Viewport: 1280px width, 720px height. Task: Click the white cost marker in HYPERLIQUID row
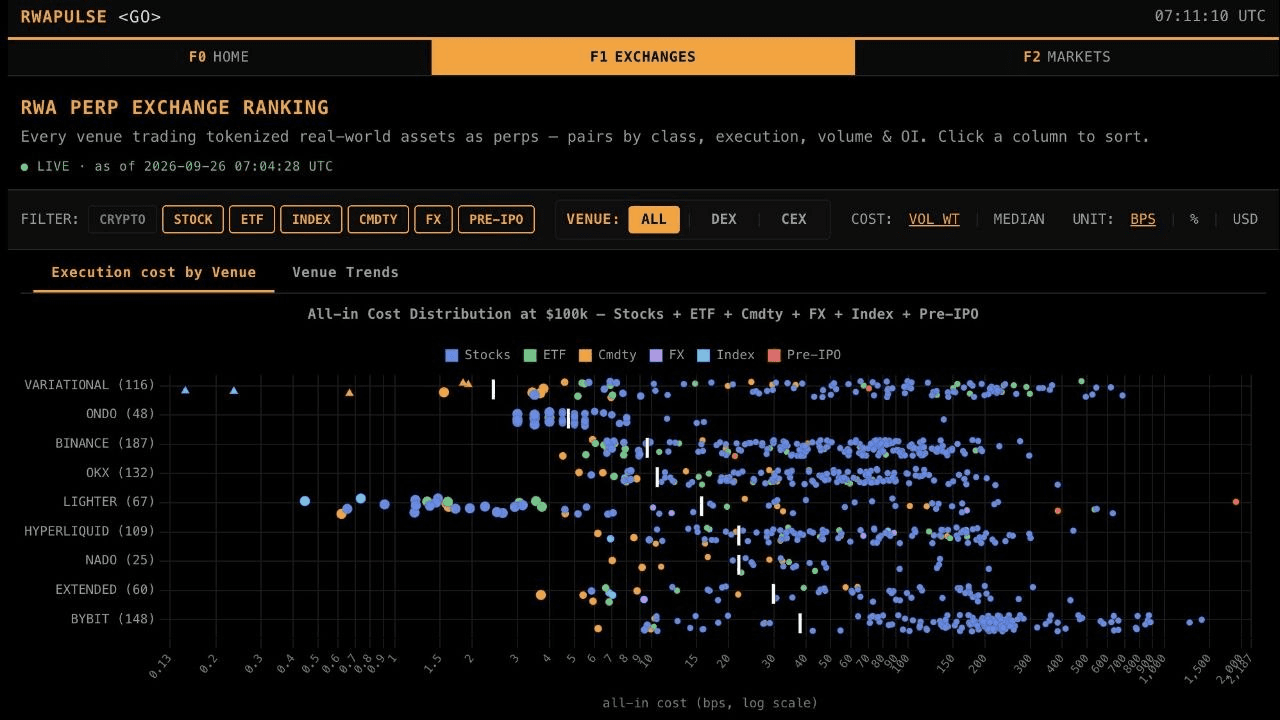click(x=738, y=535)
